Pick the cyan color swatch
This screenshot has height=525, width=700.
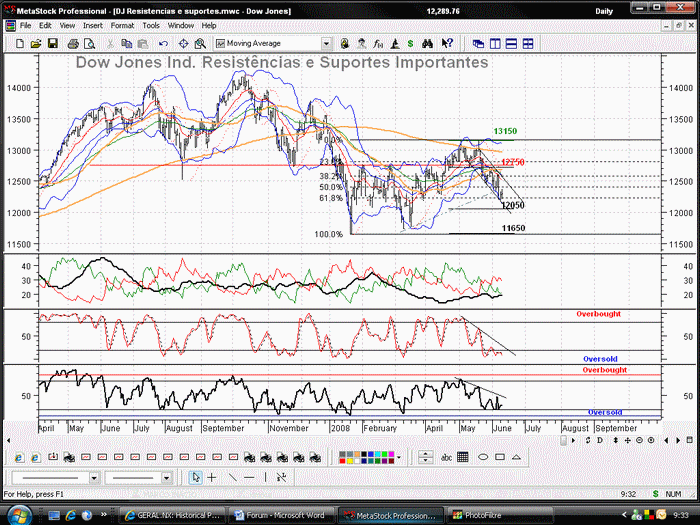tap(378, 454)
